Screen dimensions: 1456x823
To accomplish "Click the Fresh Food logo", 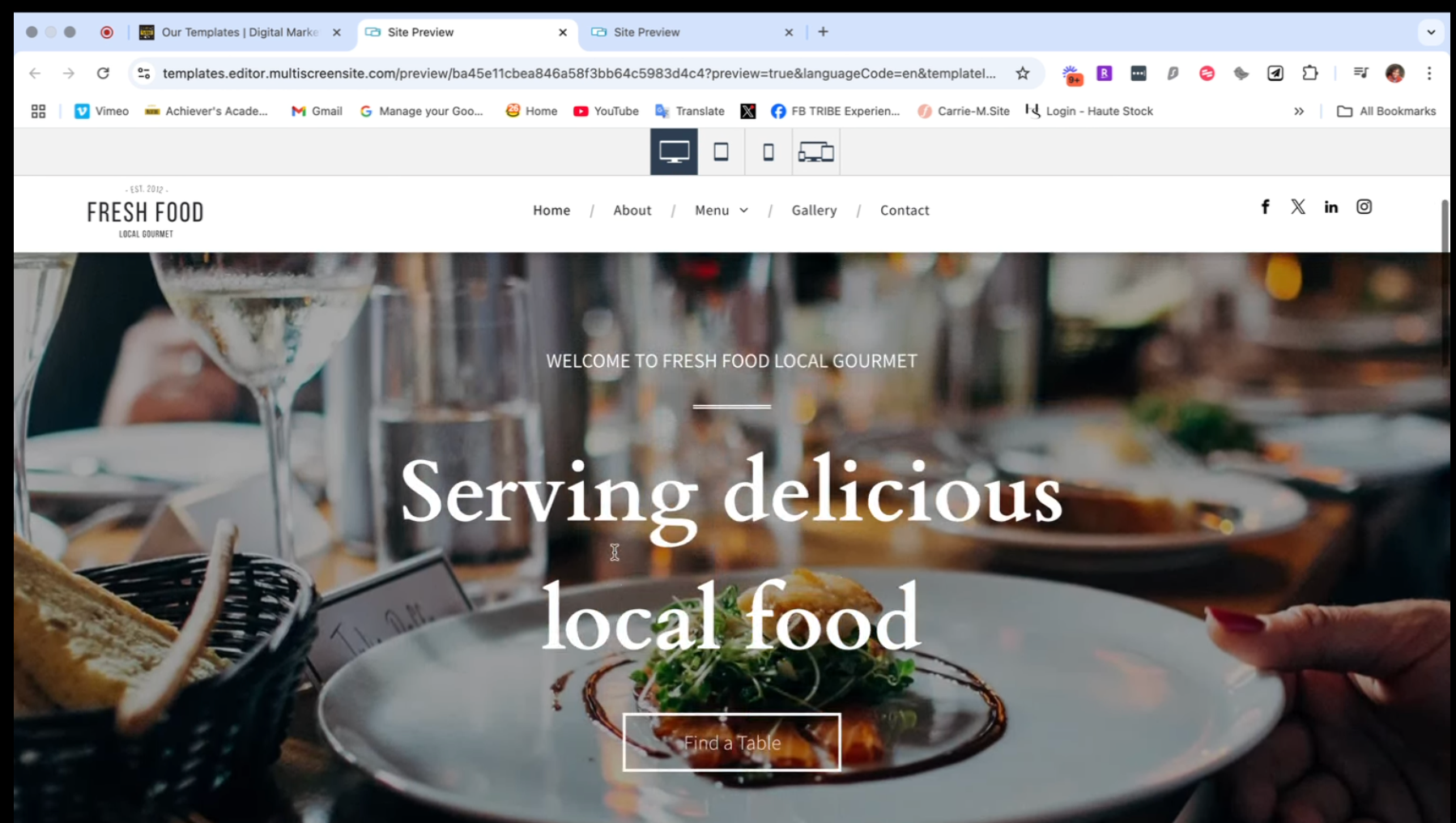I will click(146, 212).
